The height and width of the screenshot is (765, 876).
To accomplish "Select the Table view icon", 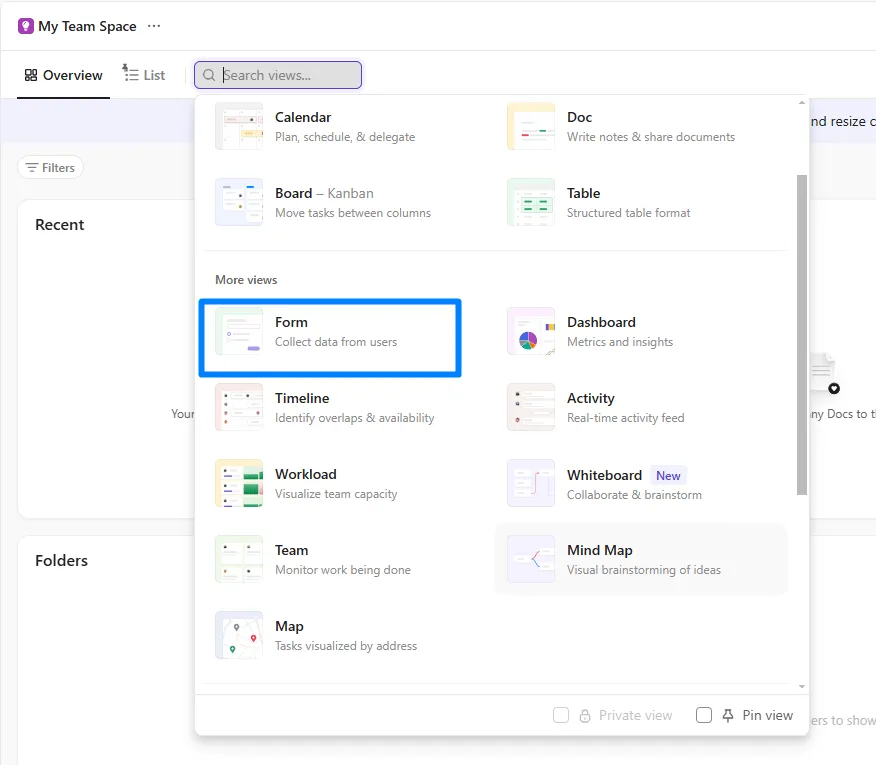I will pyautogui.click(x=531, y=202).
